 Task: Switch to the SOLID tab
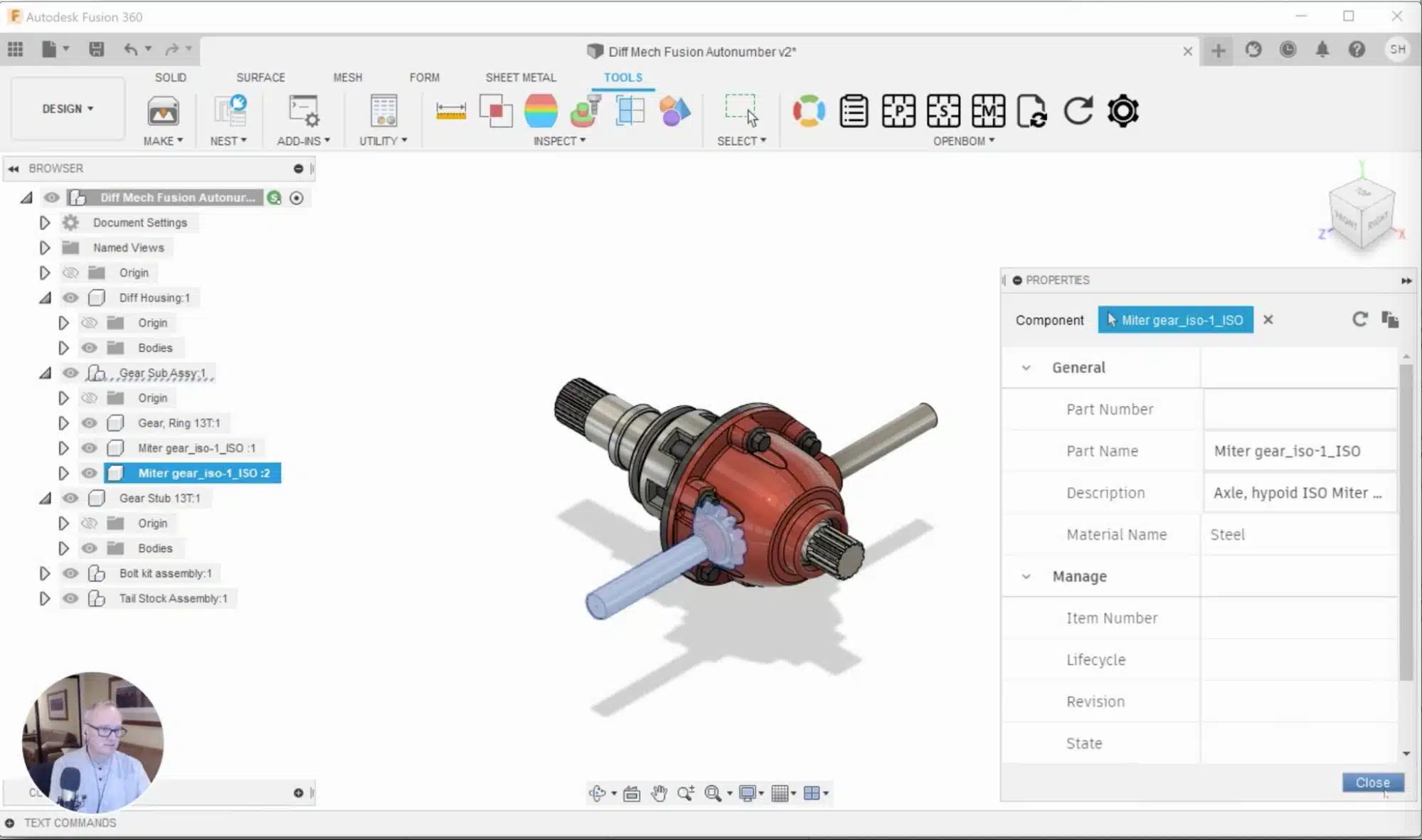(171, 77)
